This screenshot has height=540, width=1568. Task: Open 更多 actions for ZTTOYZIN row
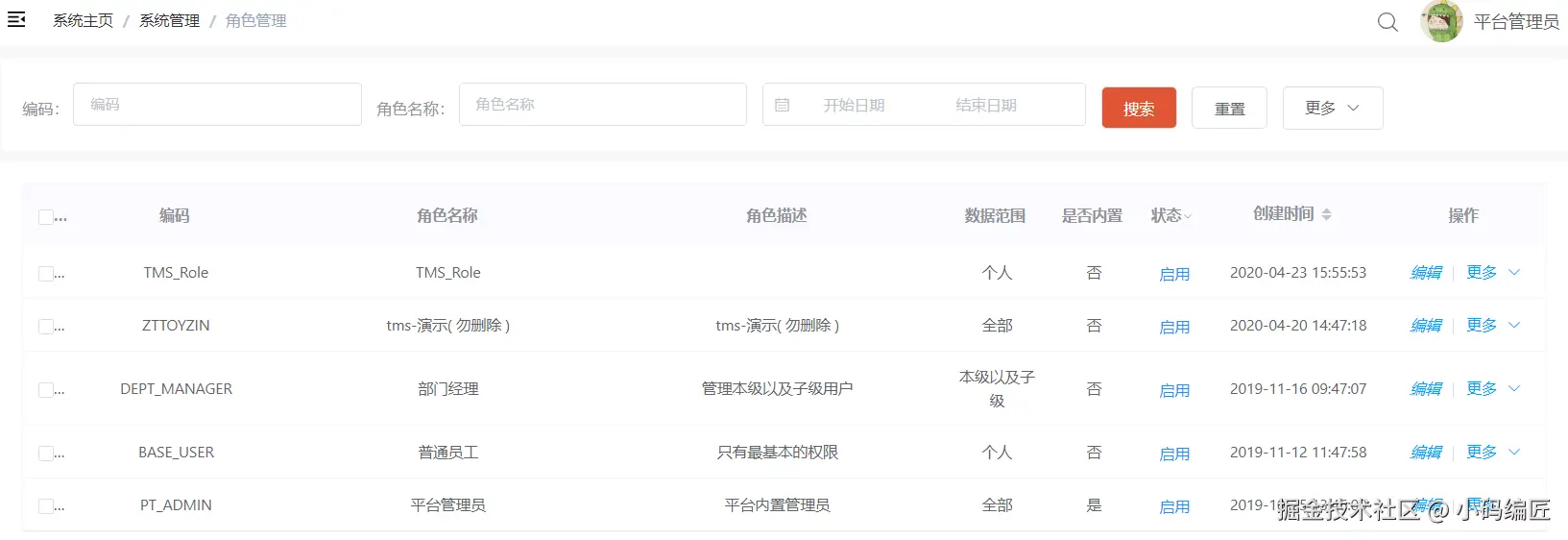pos(1493,325)
